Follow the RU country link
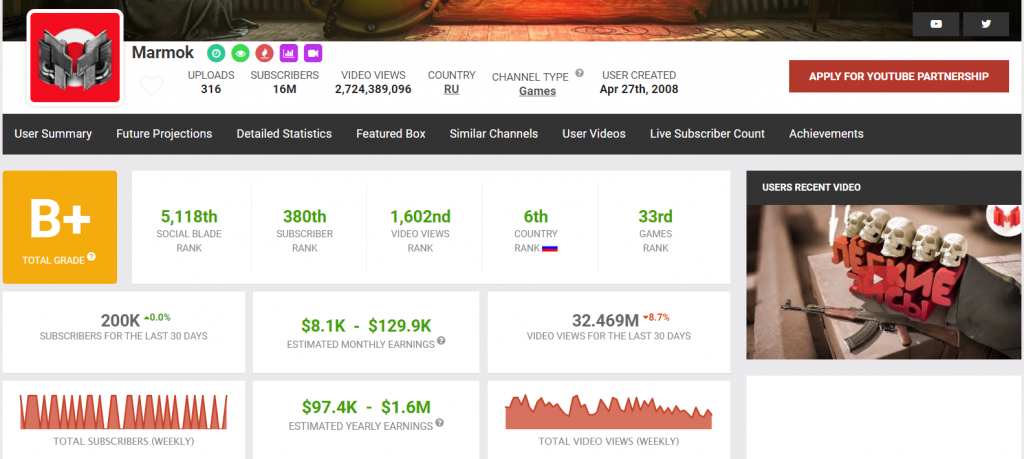 452,89
